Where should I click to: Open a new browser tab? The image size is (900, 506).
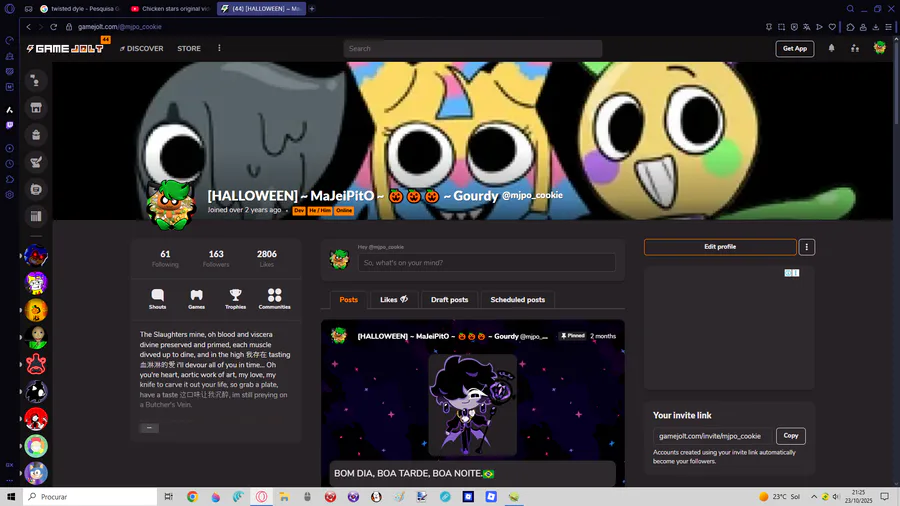312,9
